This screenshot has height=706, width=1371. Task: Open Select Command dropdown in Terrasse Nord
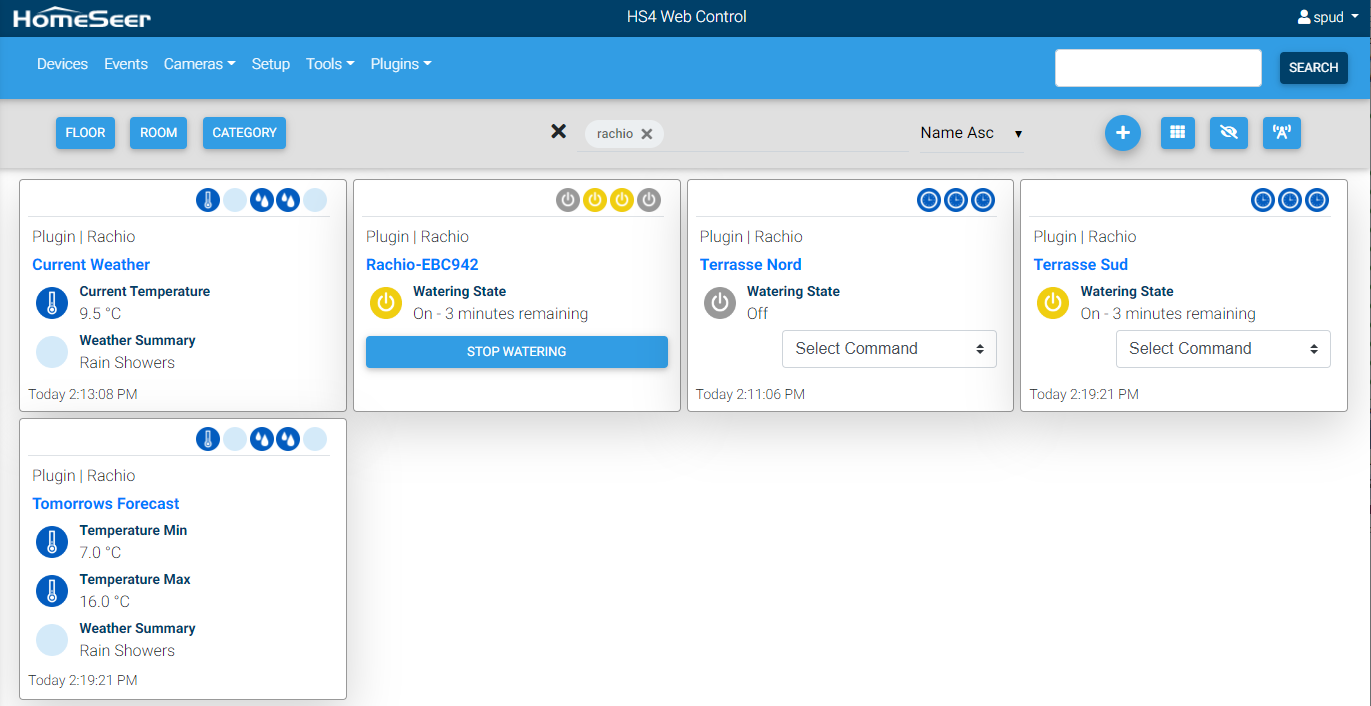pos(889,349)
